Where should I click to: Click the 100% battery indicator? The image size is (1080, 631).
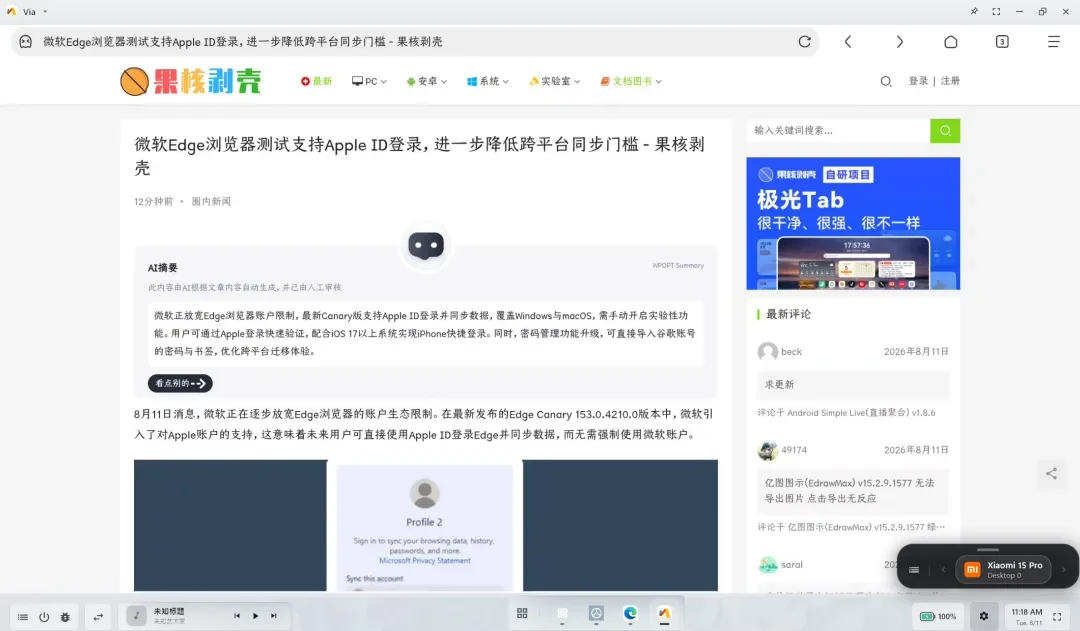coord(938,617)
